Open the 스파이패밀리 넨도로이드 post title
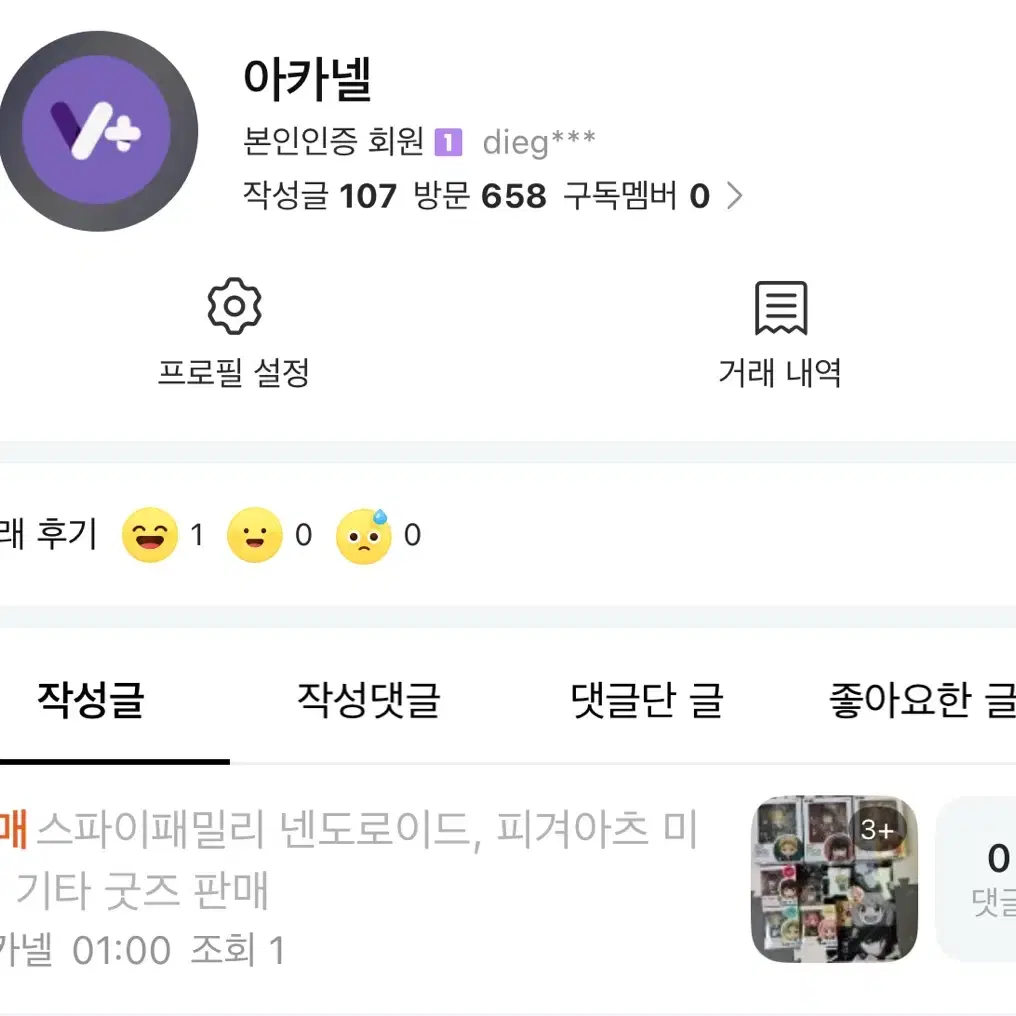The height and width of the screenshot is (1016, 1016). [x=350, y=859]
